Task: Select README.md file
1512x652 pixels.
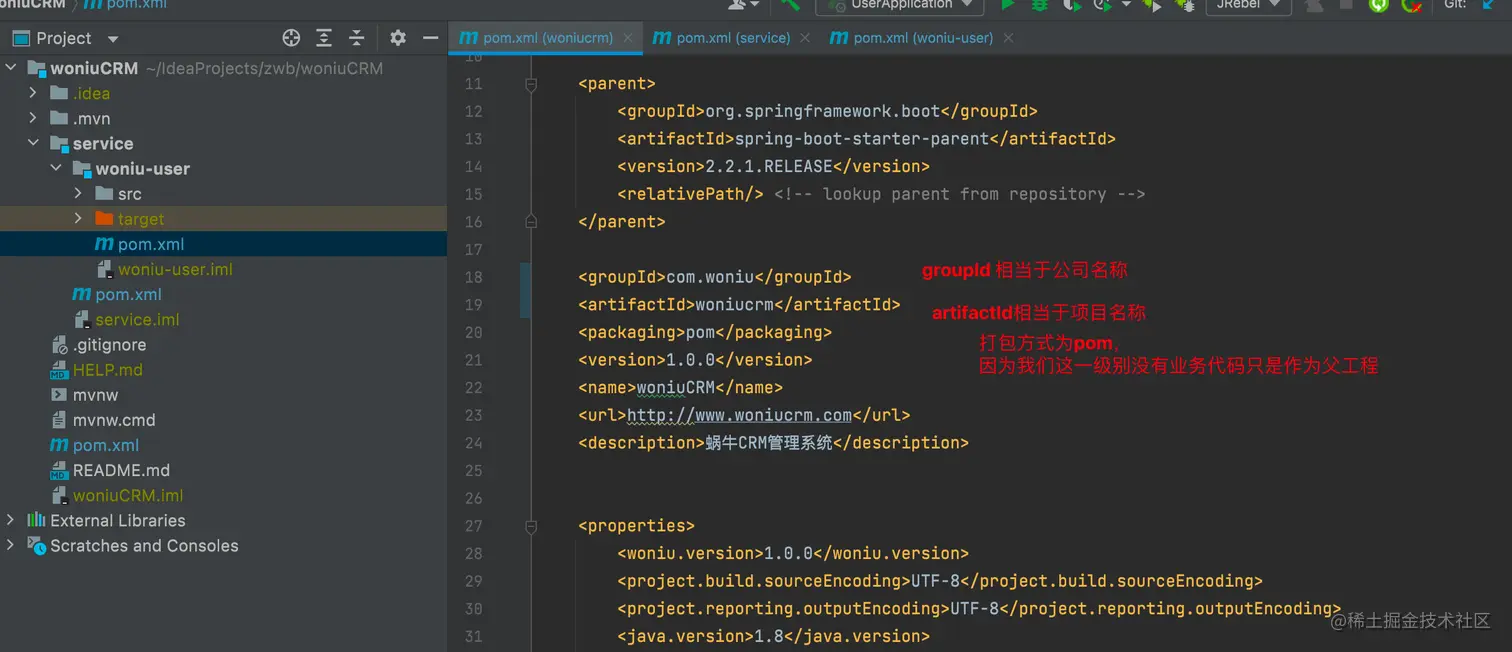Action: pos(121,470)
